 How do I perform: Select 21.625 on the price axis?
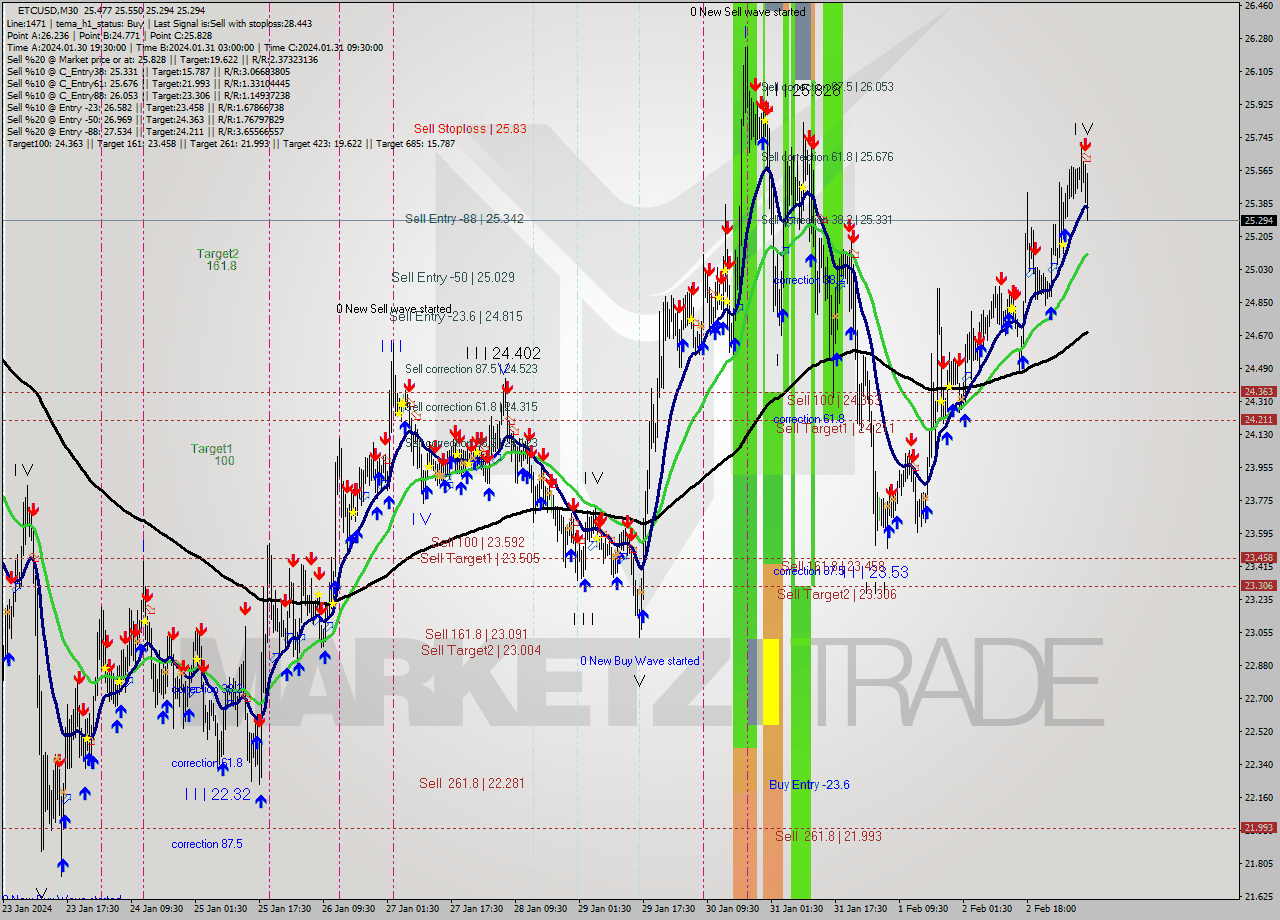pos(1257,896)
